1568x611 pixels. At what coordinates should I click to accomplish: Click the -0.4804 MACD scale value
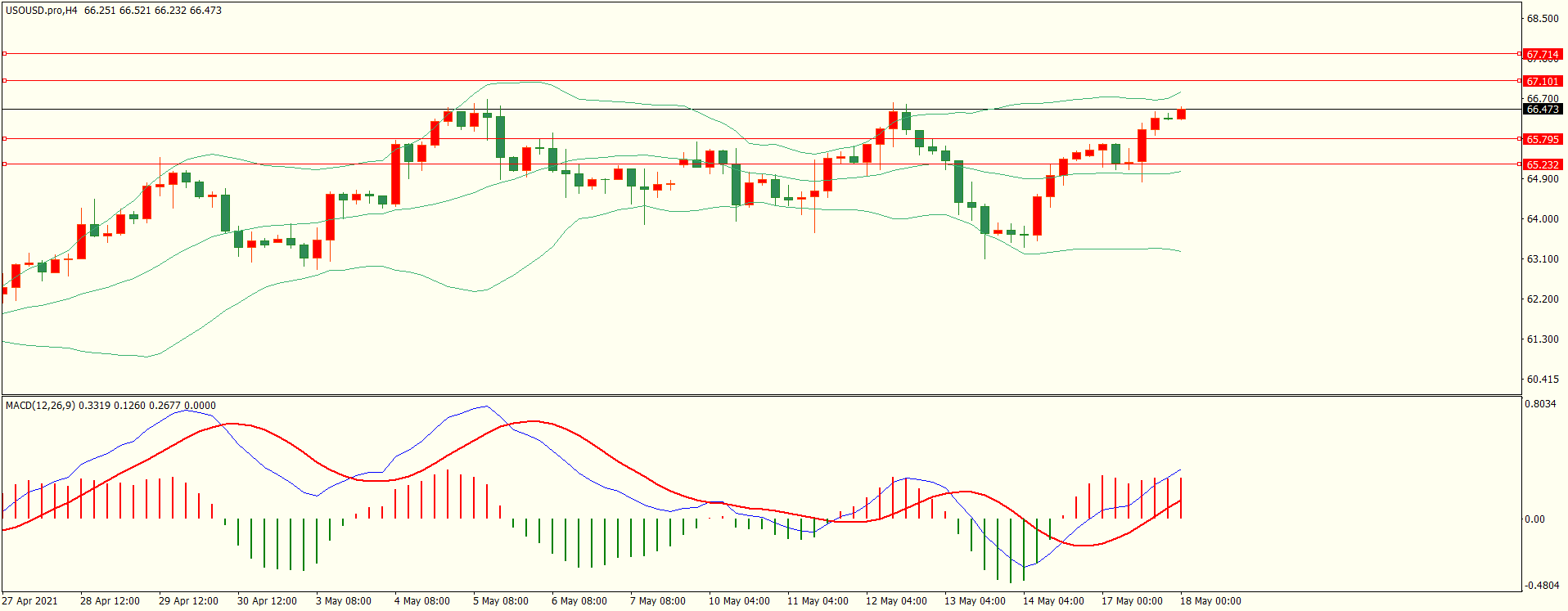(1540, 586)
